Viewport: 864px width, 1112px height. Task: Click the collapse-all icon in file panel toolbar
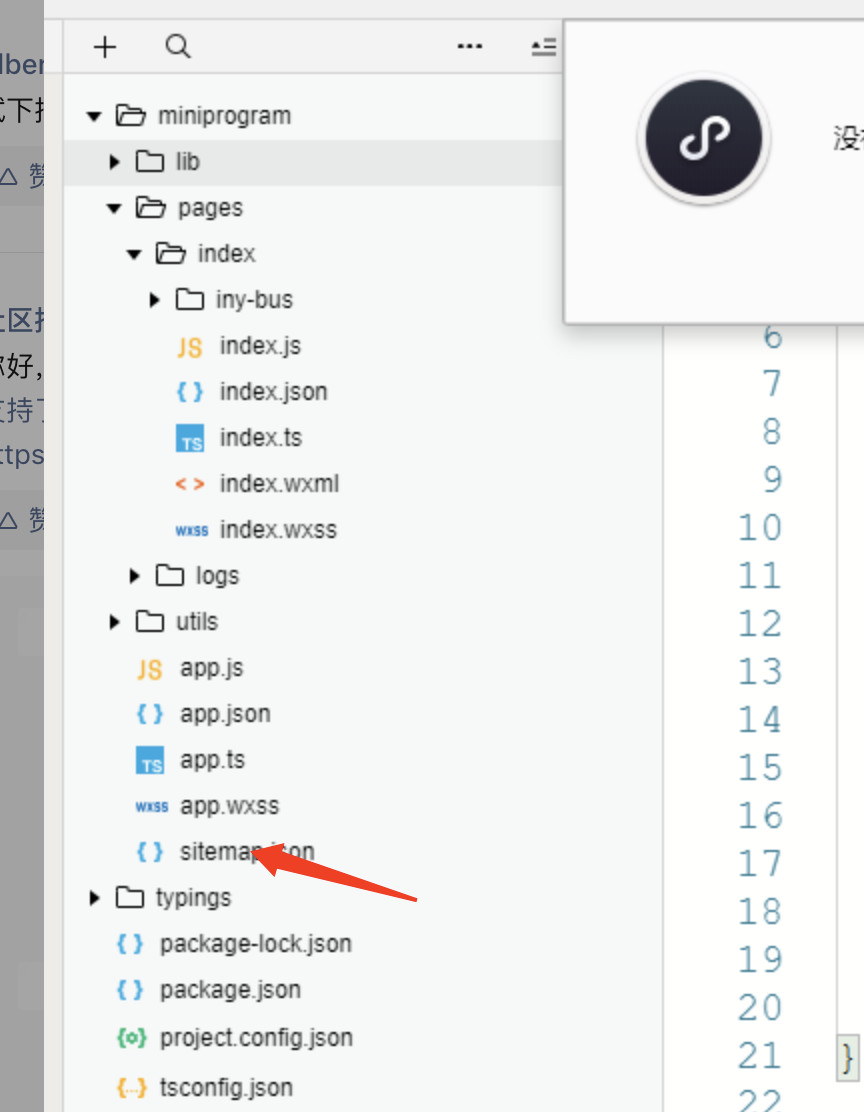[x=543, y=48]
